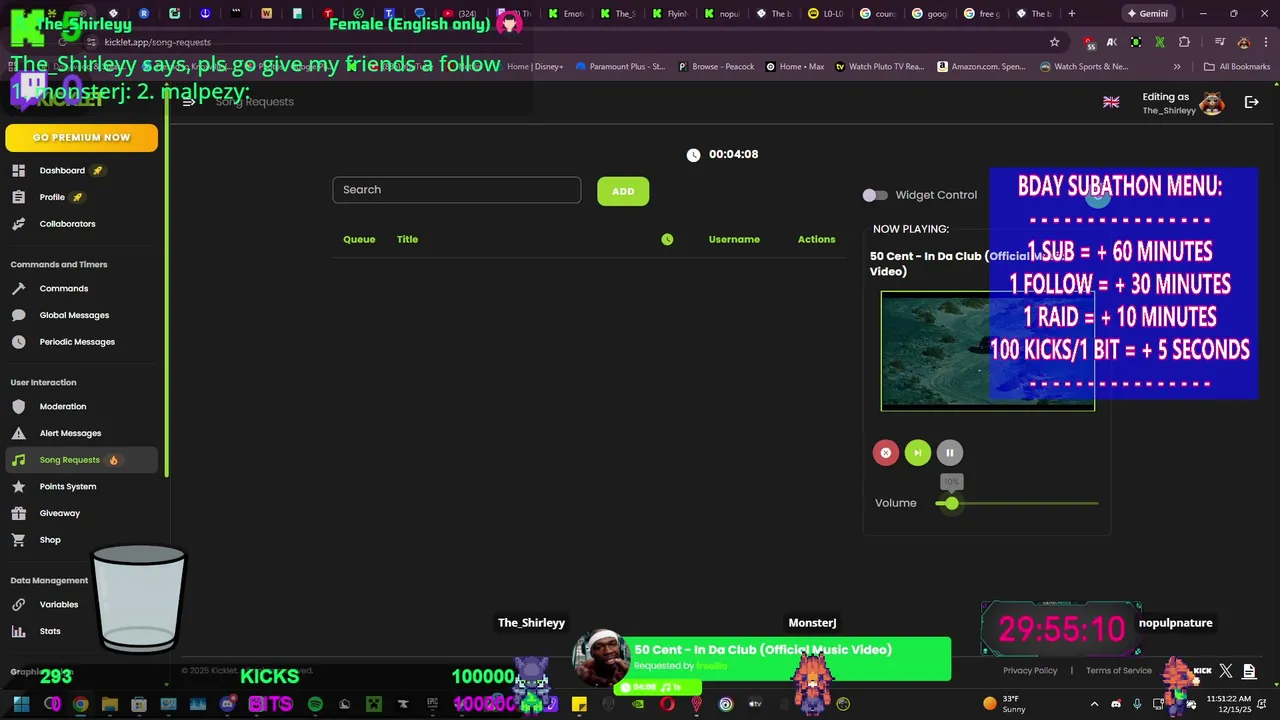Select Song Requests in sidebar
This screenshot has height=720, width=1280.
[x=80, y=460]
